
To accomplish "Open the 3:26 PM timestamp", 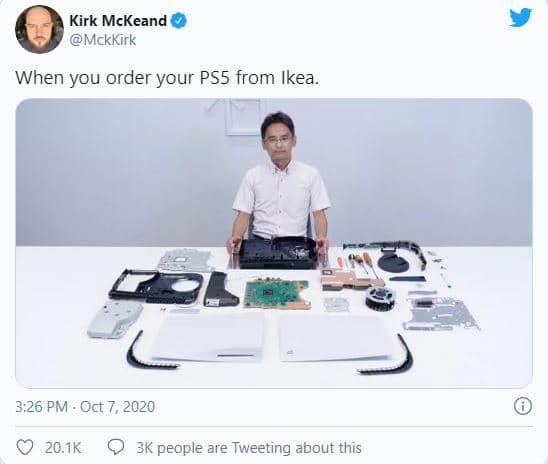I will (x=41, y=407).
